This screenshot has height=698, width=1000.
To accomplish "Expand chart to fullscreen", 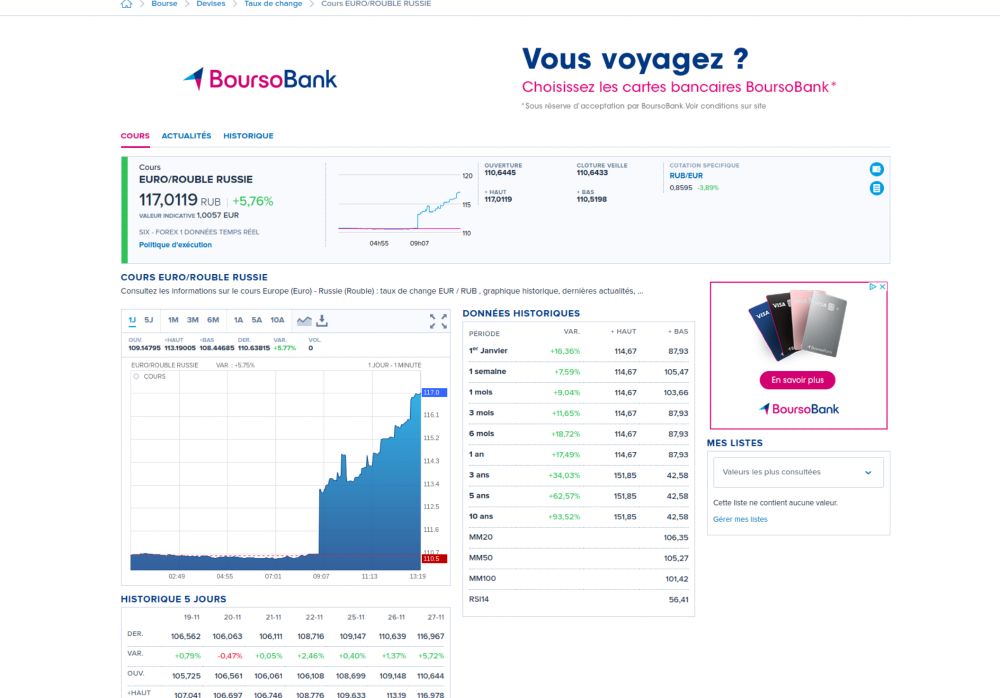I will click(x=438, y=321).
